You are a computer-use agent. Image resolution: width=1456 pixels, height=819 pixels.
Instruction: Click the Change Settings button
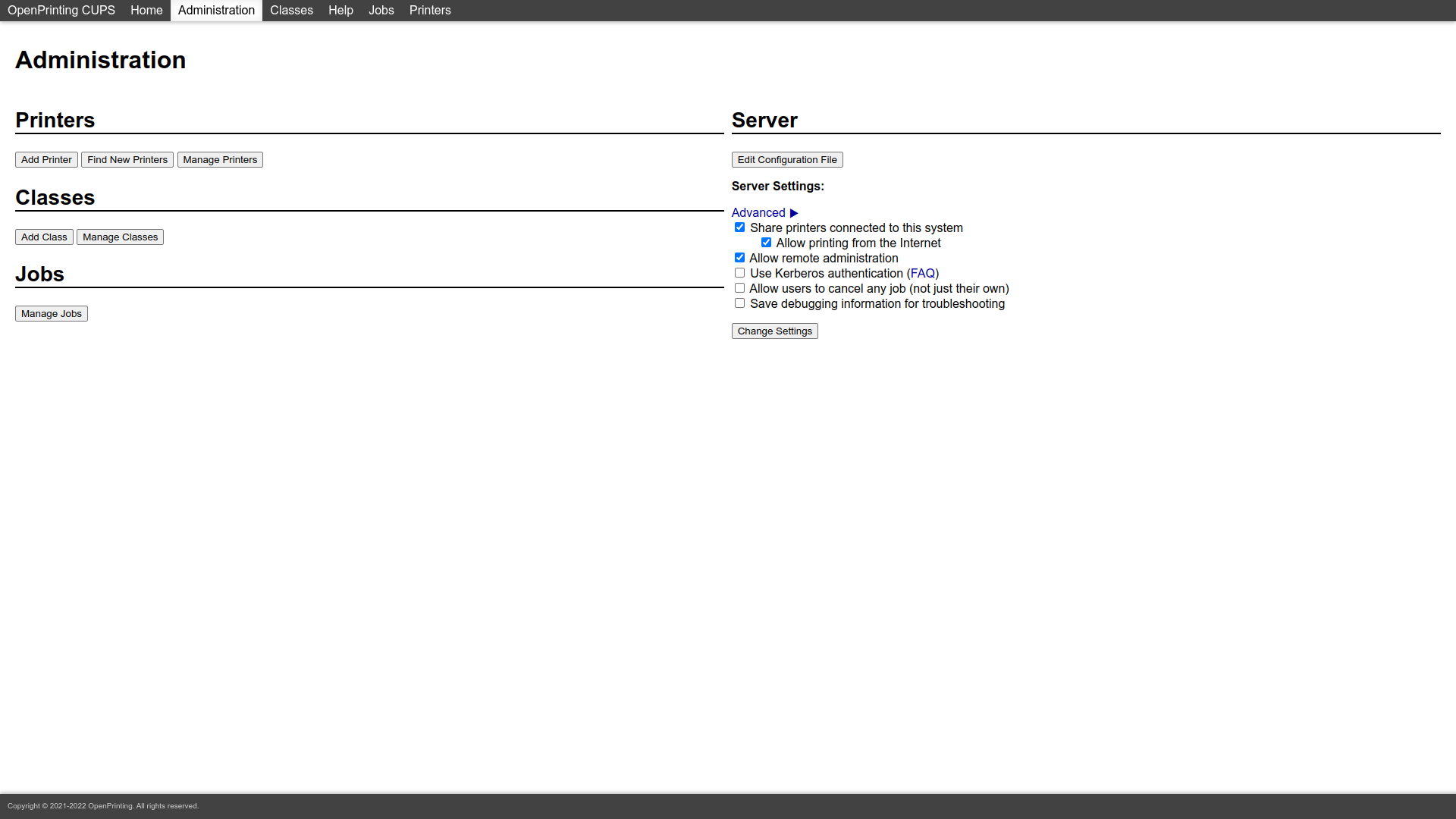(x=774, y=331)
